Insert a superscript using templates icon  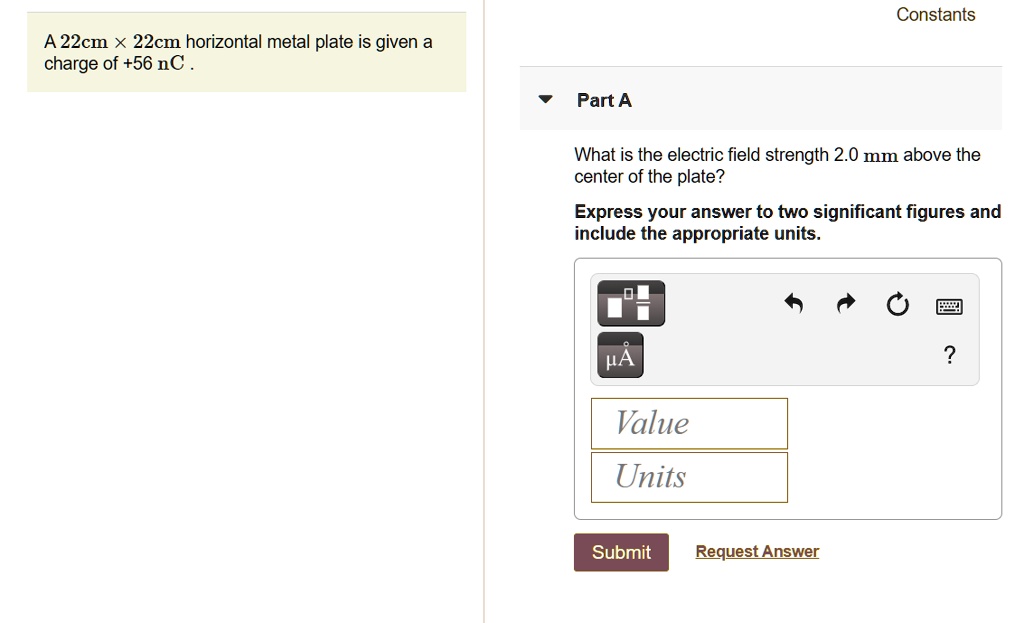point(631,303)
